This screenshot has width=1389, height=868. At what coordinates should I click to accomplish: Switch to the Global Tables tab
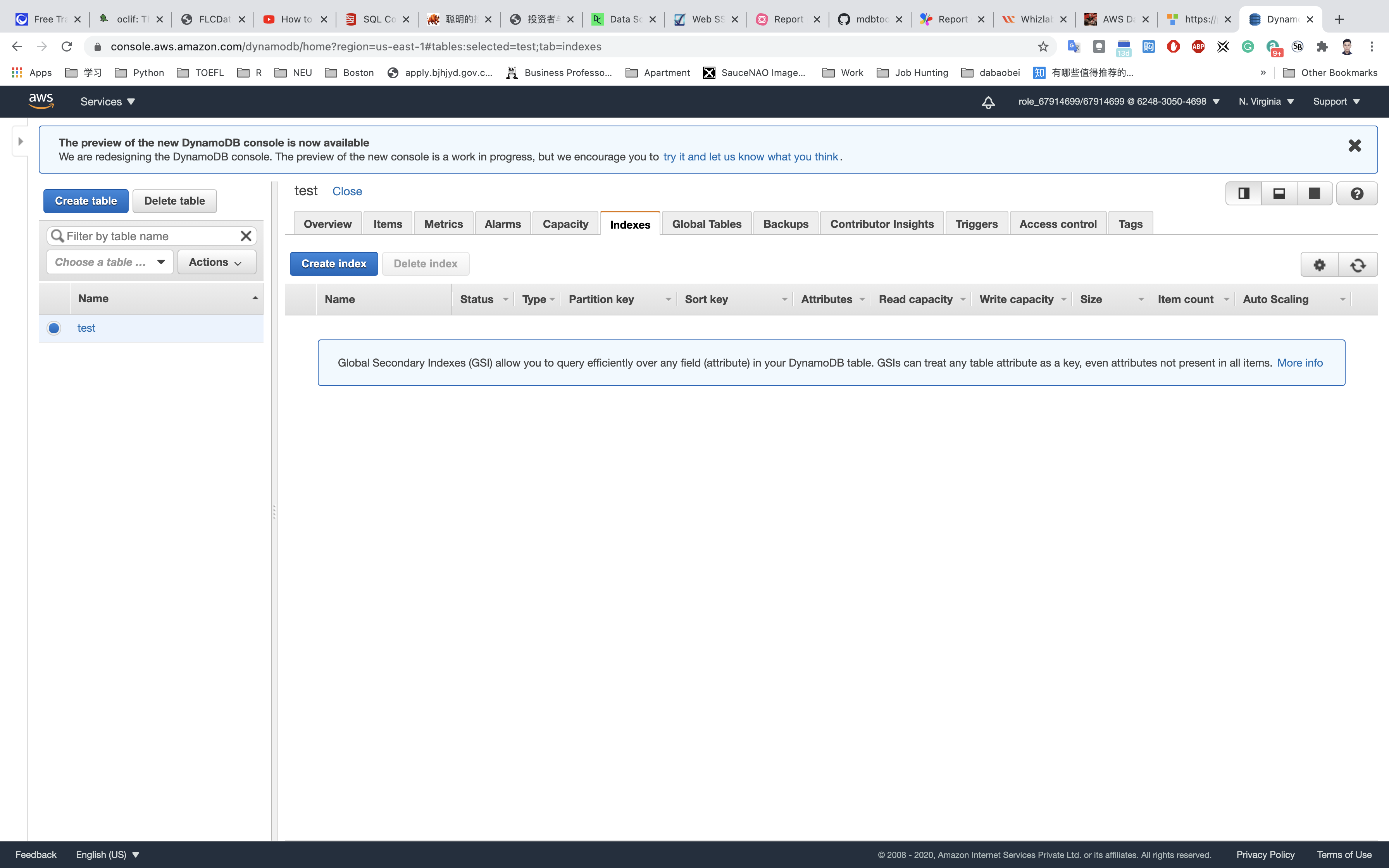coord(706,224)
